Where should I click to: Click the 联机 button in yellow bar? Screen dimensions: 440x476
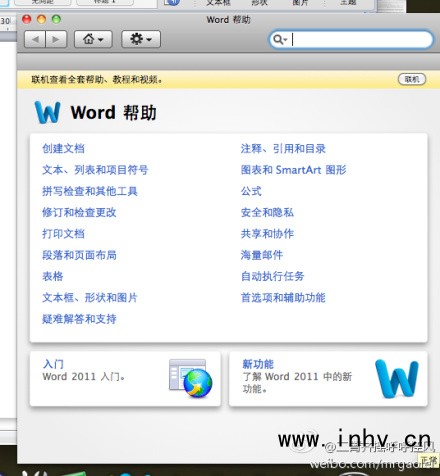pyautogui.click(x=412, y=79)
